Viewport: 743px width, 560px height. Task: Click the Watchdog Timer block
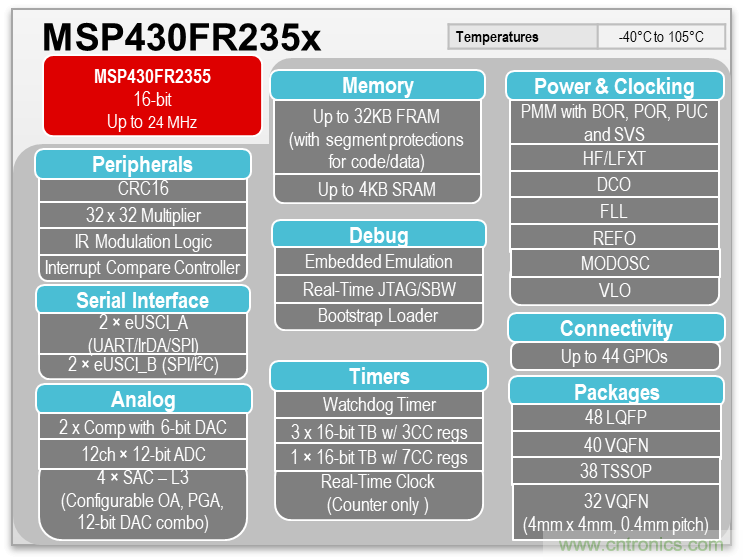378,405
